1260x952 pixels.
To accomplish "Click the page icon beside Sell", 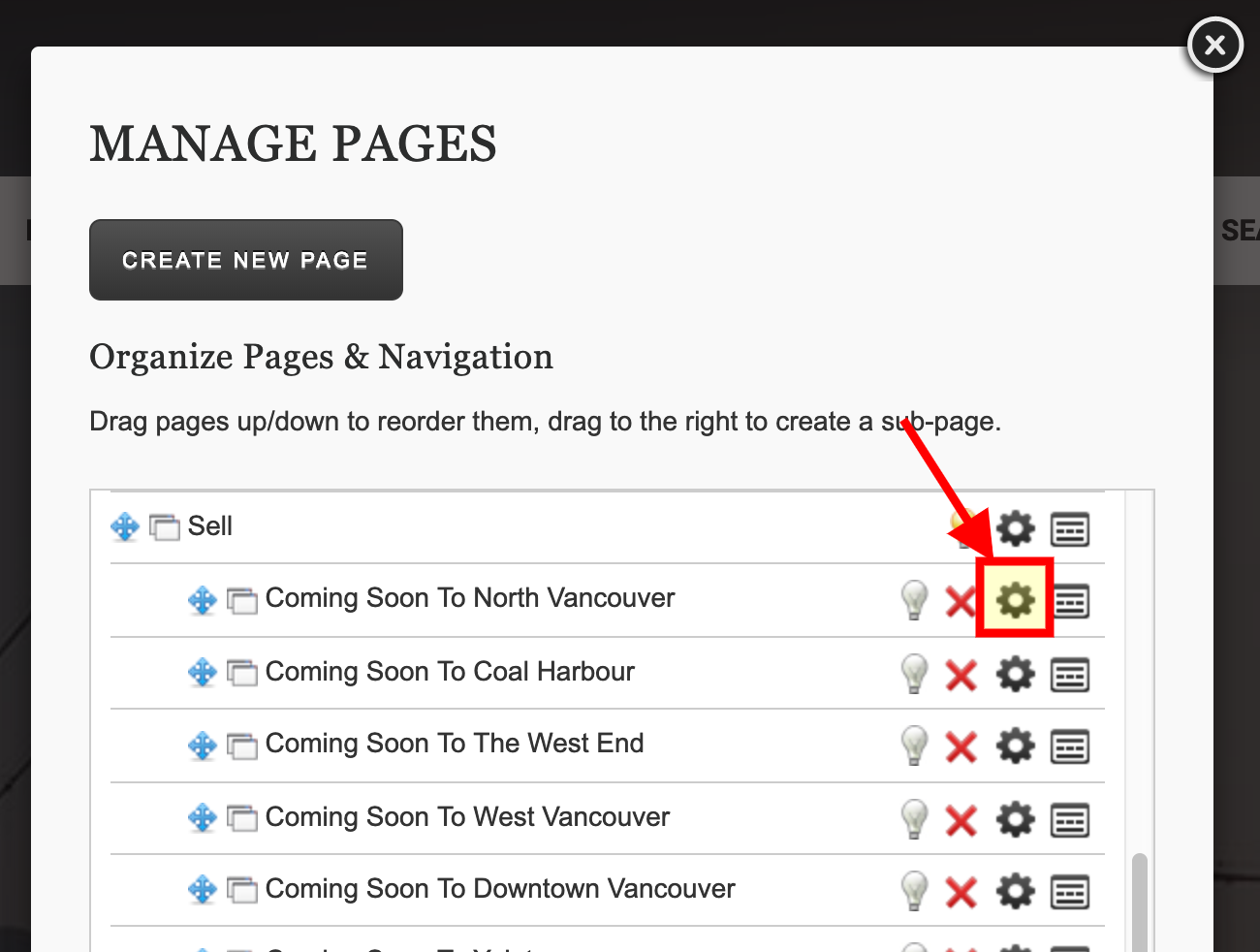I will (x=165, y=528).
